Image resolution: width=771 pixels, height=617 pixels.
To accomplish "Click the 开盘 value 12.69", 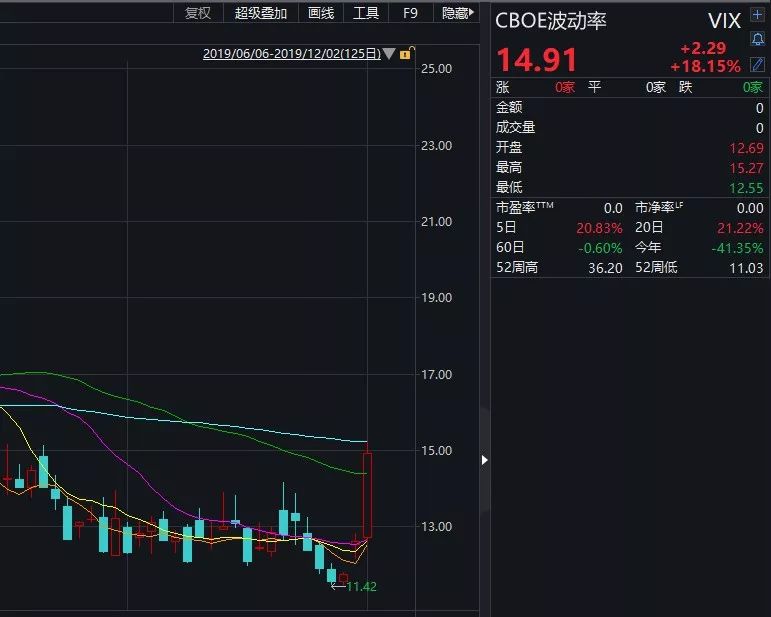I will [746, 148].
